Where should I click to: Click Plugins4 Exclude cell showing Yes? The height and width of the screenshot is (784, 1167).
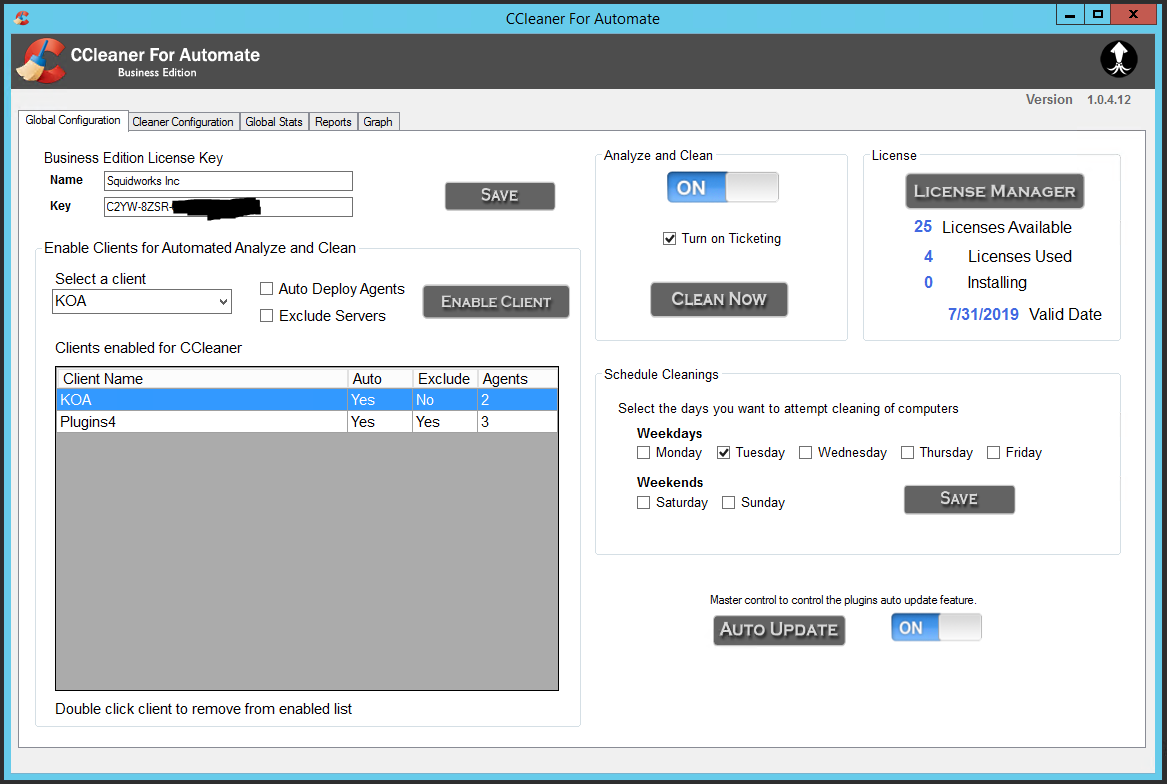[445, 421]
